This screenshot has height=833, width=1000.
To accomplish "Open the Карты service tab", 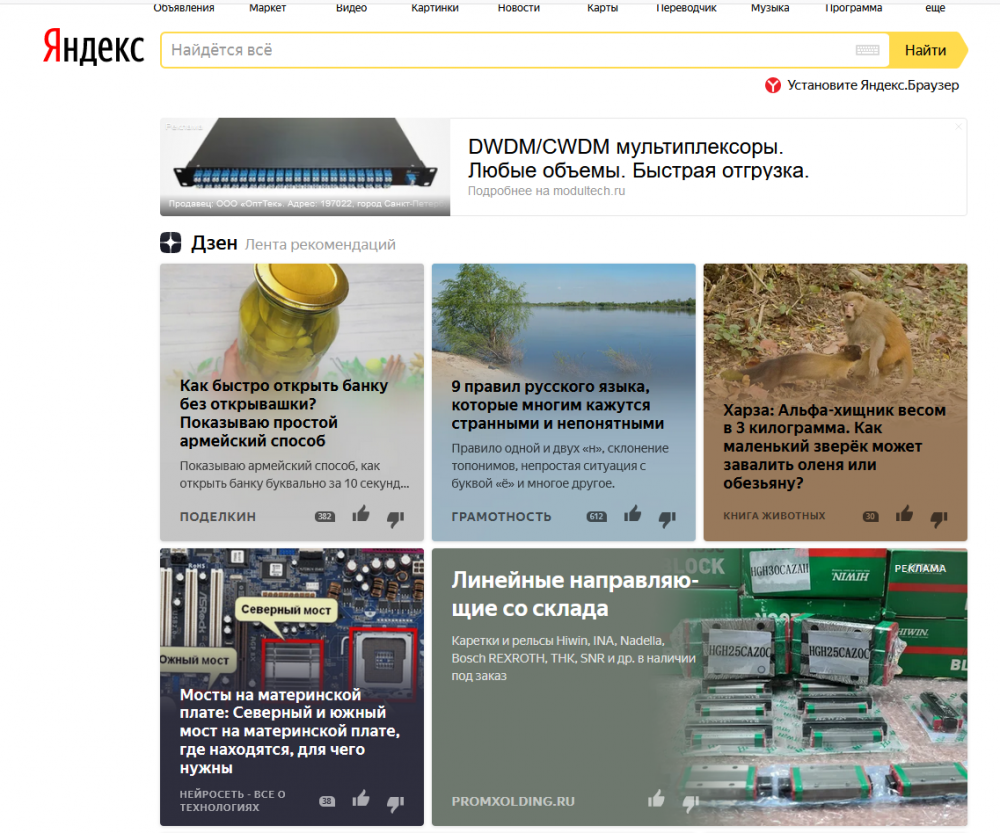I will 602,8.
